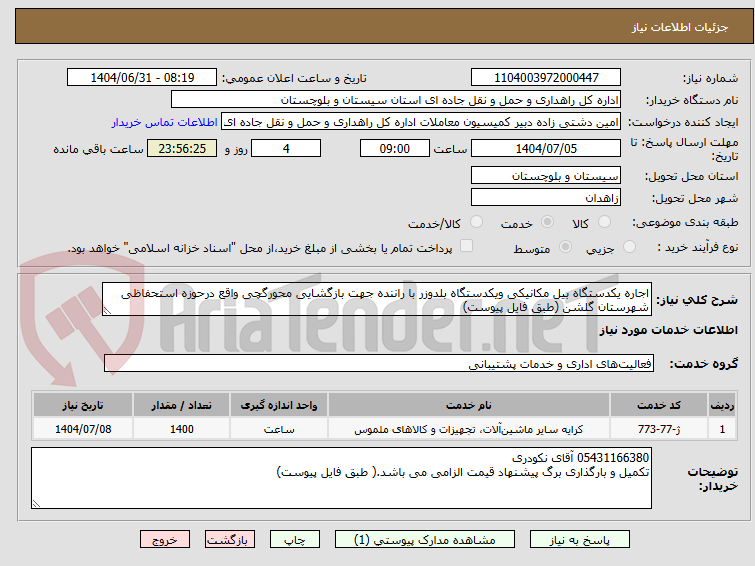The width and height of the screenshot is (755, 566).
Task: Click the deadline date field 1404/07/05
Action: pyautogui.click(x=546, y=148)
